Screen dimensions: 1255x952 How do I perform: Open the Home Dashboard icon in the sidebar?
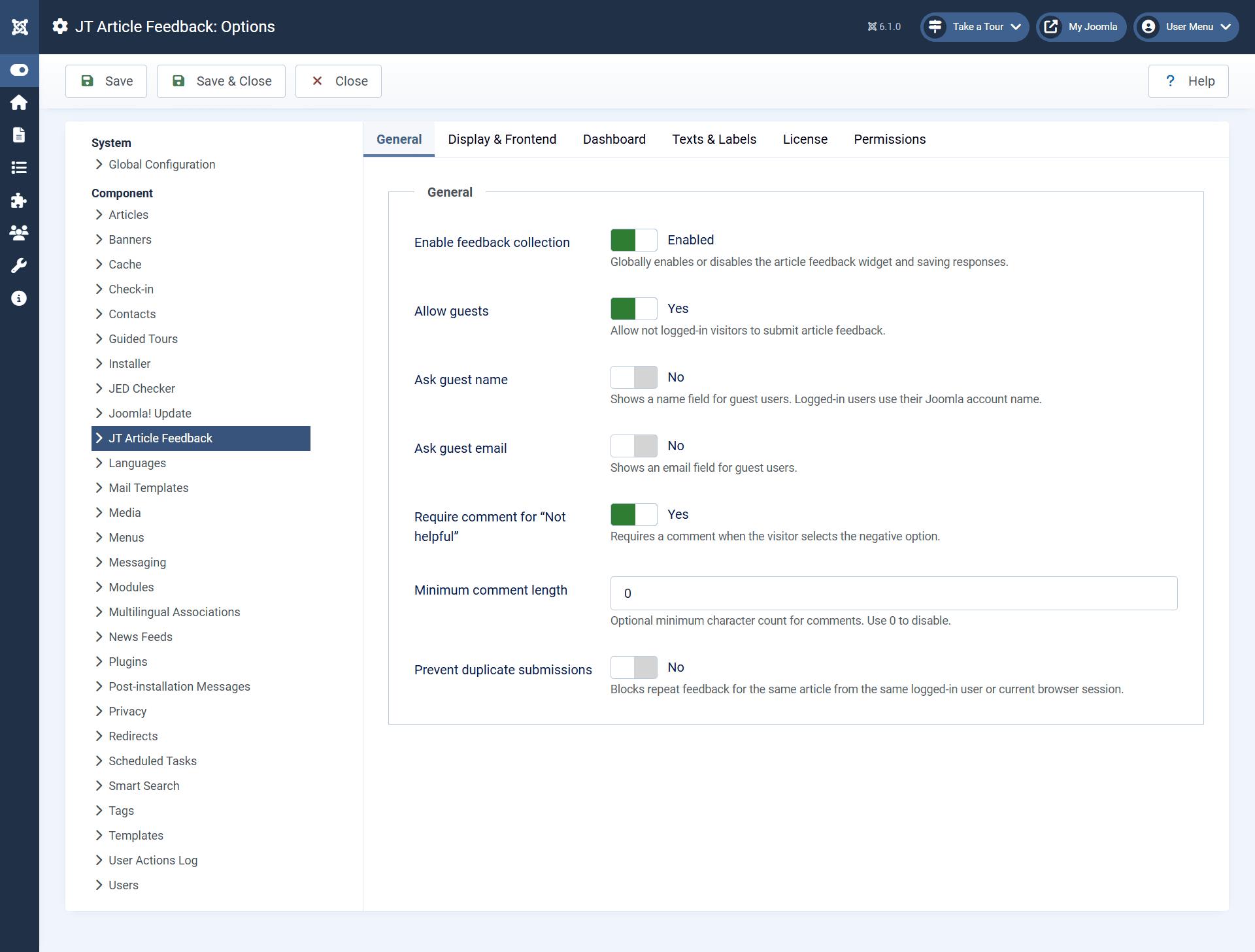click(19, 103)
